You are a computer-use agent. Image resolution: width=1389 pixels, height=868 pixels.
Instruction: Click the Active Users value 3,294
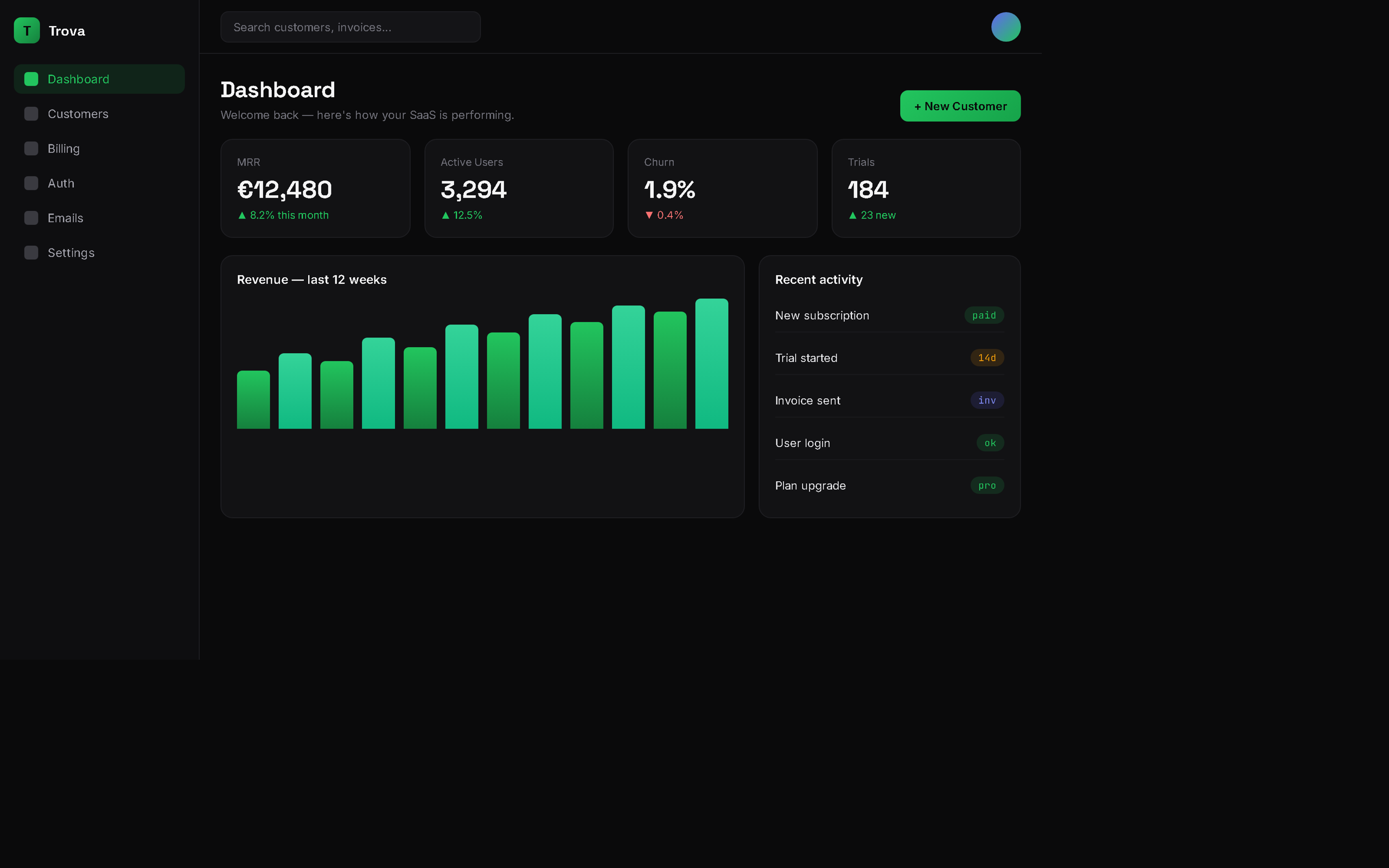[474, 189]
